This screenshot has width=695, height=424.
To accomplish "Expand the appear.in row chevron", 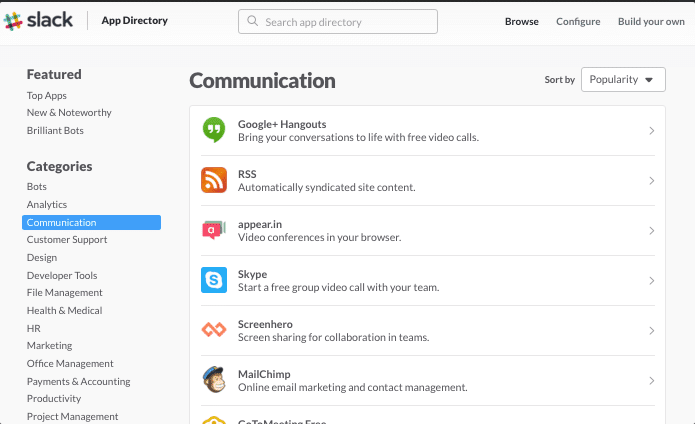I will pyautogui.click(x=652, y=231).
